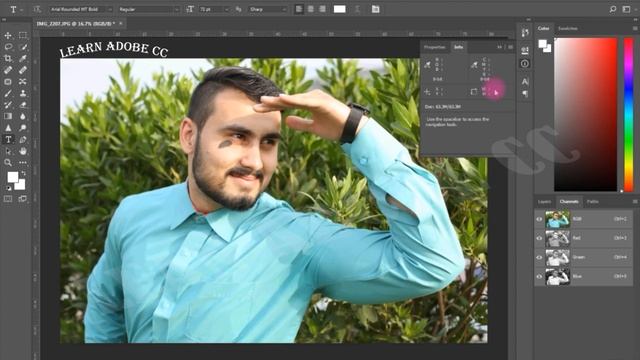640x360 pixels.
Task: Select the Rectangular Marquee tool
Action: point(23,36)
